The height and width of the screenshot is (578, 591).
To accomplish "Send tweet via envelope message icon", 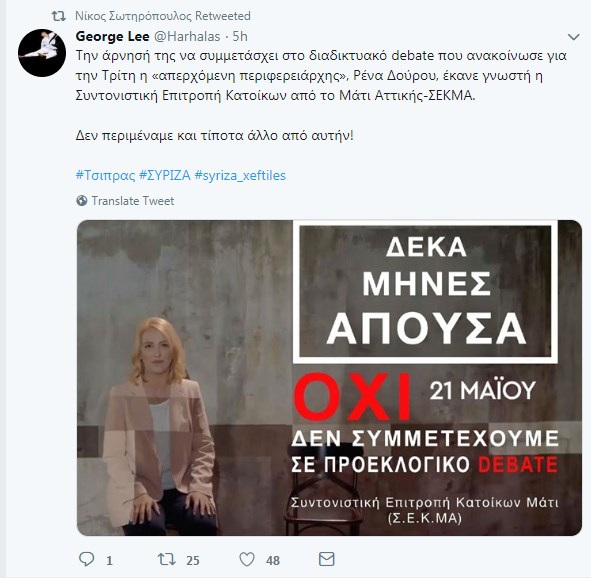I will click(326, 559).
